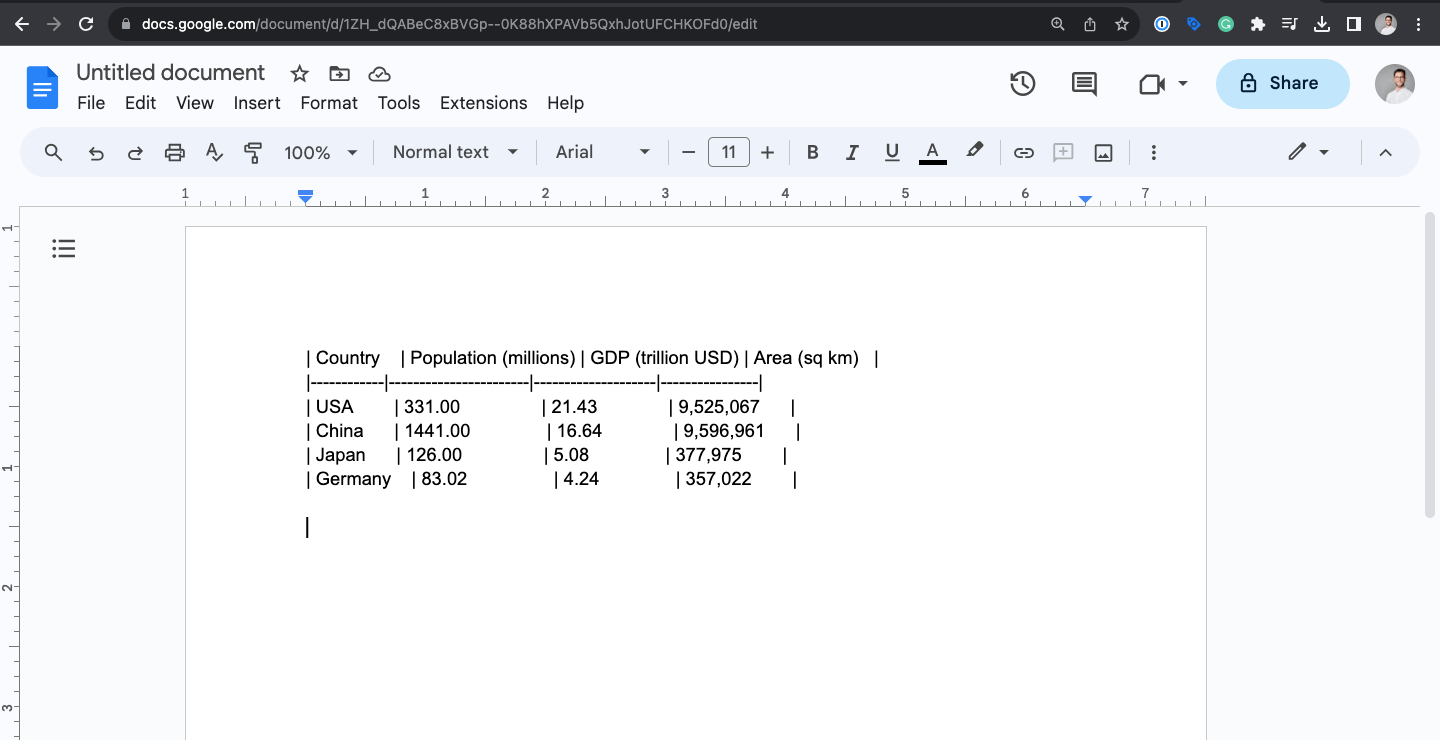Open comments history icon

[1084, 84]
